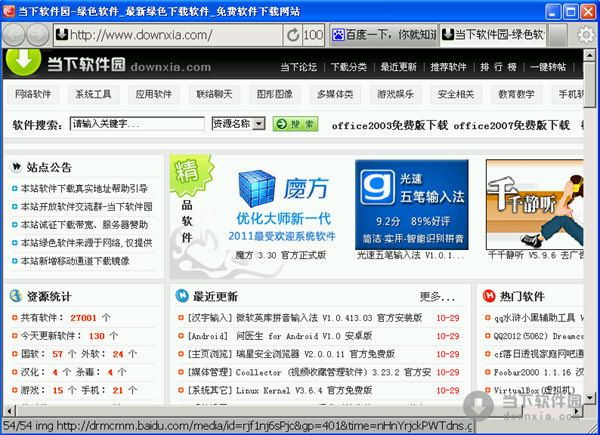Open browser settings gear icon
The width and height of the screenshot is (600, 435).
pyautogui.click(x=586, y=35)
